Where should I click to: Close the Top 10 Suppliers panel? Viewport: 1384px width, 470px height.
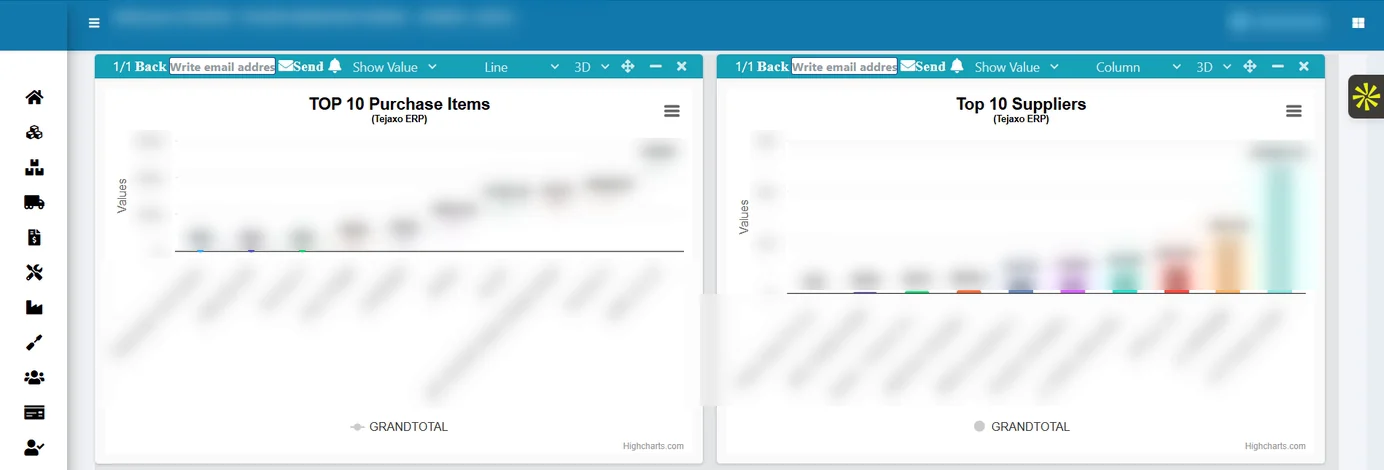click(x=1304, y=66)
